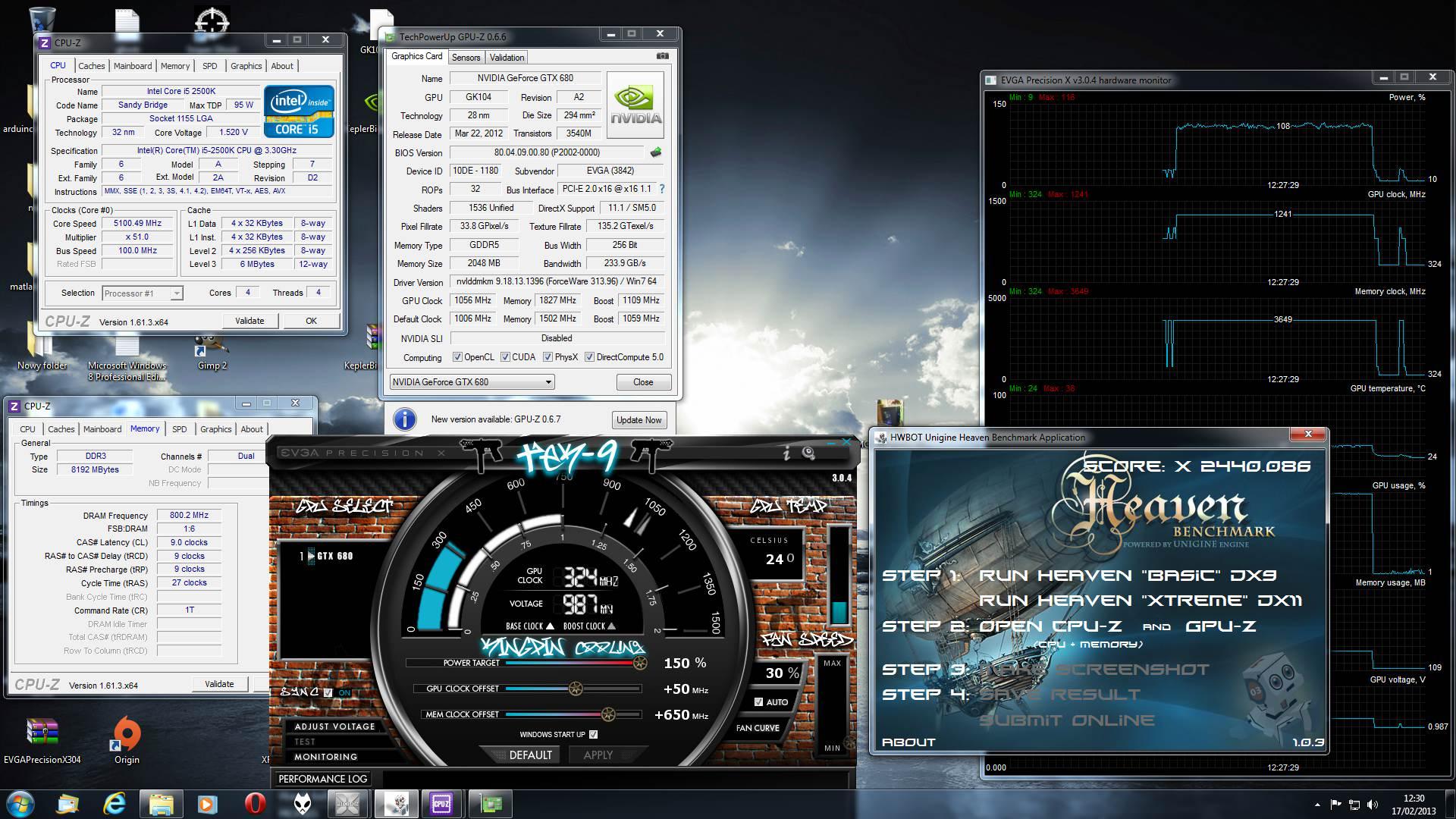This screenshot has width=1456, height=819.
Task: Click the APPLY button in Precision X
Action: (x=598, y=755)
